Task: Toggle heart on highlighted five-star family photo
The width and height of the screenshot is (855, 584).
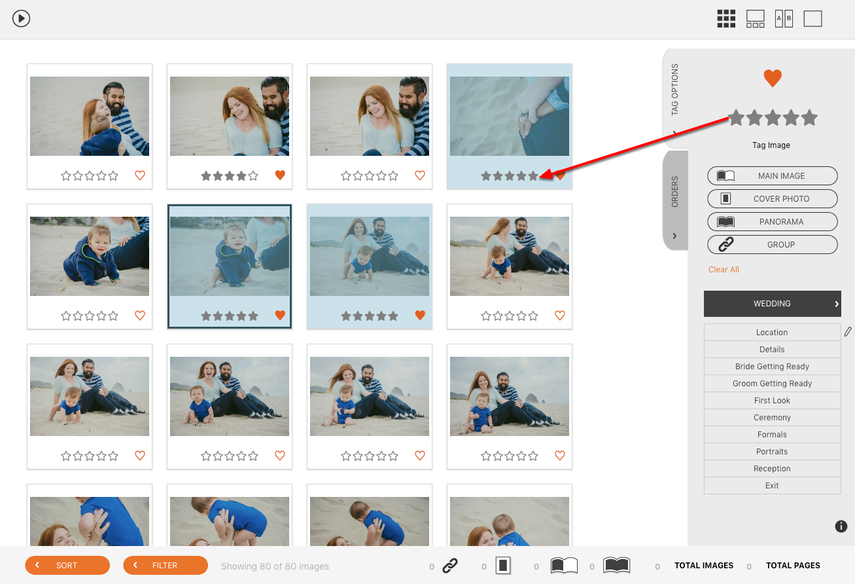Action: [420, 315]
